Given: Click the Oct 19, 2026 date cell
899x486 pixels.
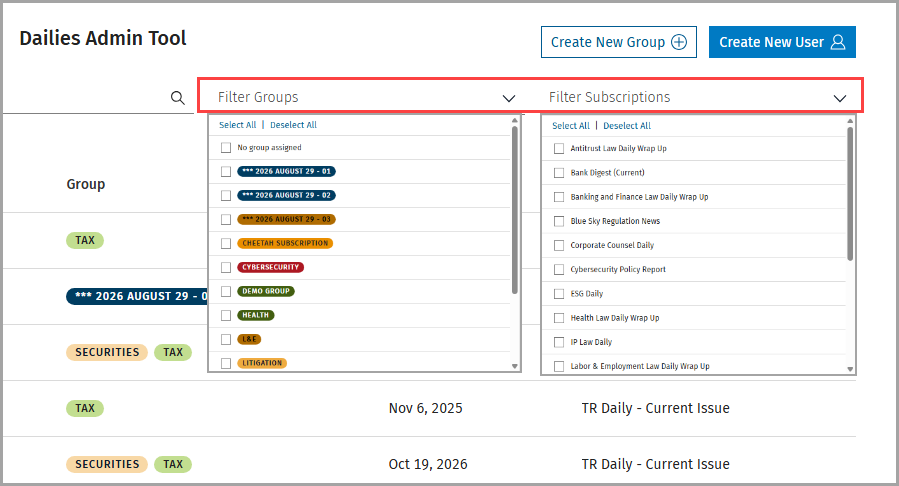Looking at the screenshot, I should (428, 464).
